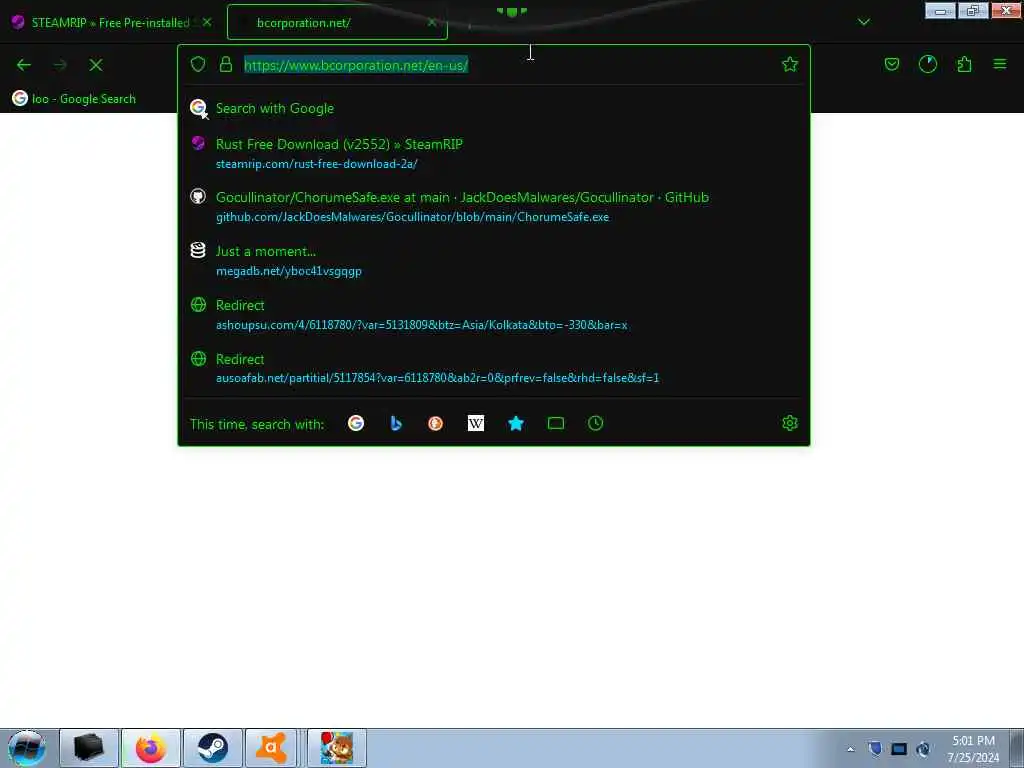Viewport: 1024px width, 768px height.
Task: Select the Just a moment megadb.net suggestion
Action: (x=494, y=261)
